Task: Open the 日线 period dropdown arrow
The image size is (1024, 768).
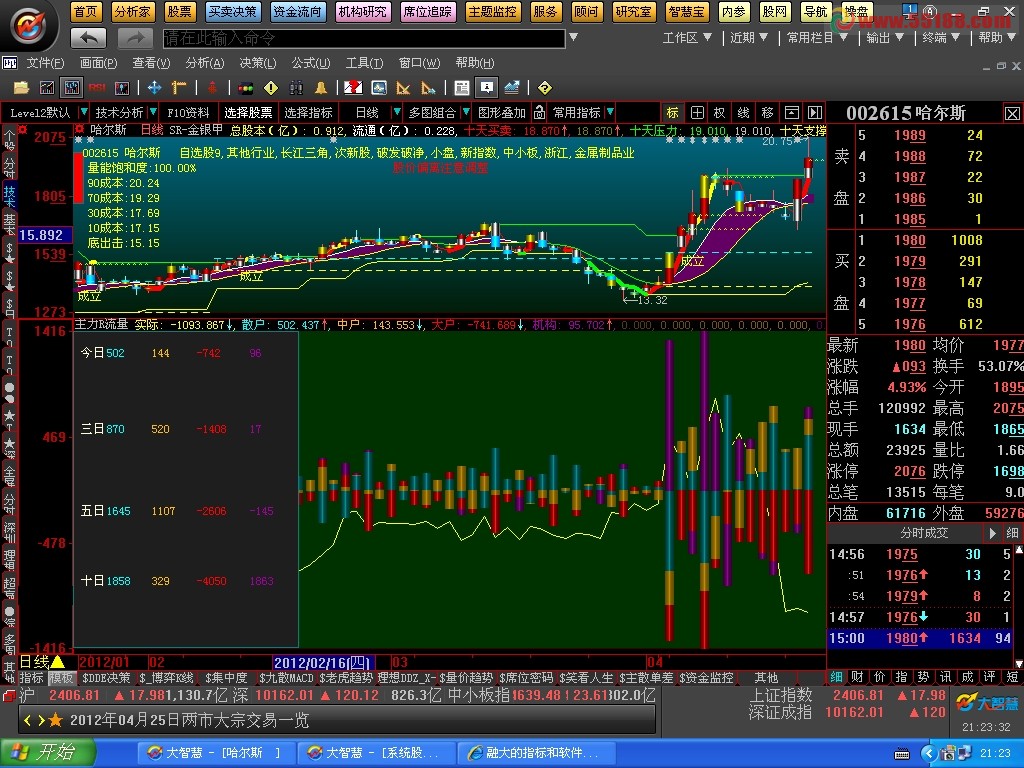Action: (x=396, y=112)
